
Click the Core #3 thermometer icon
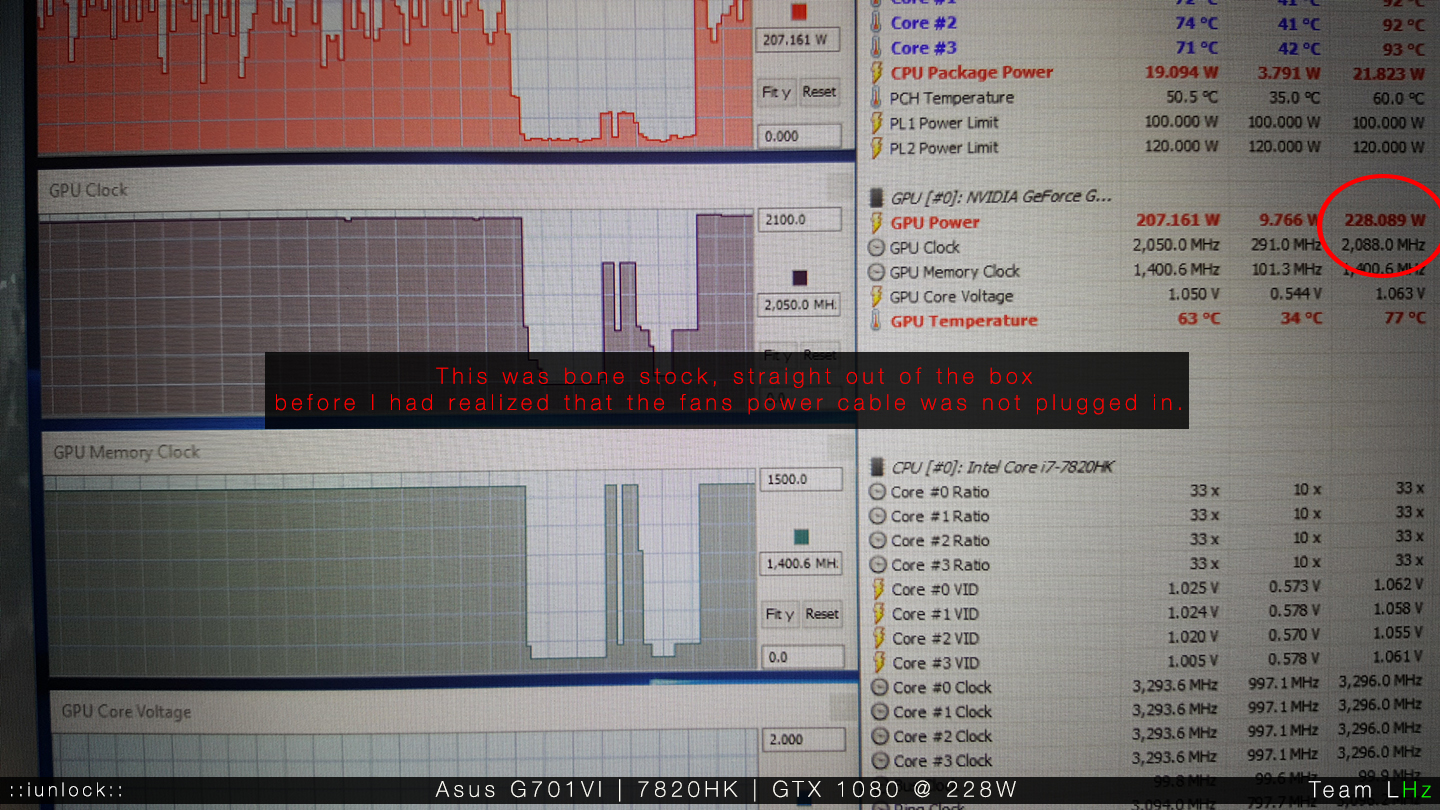pyautogui.click(x=877, y=48)
